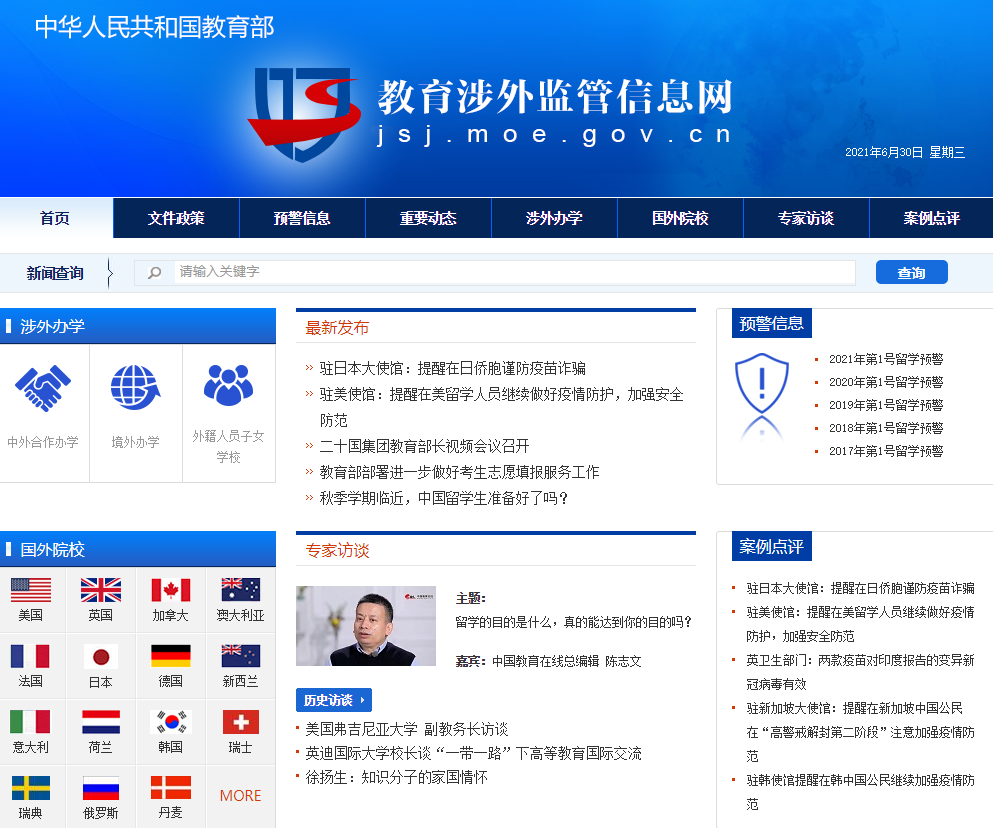This screenshot has height=828, width=993.
Task: Focus the 请输入关键字 search field
Action: (514, 272)
